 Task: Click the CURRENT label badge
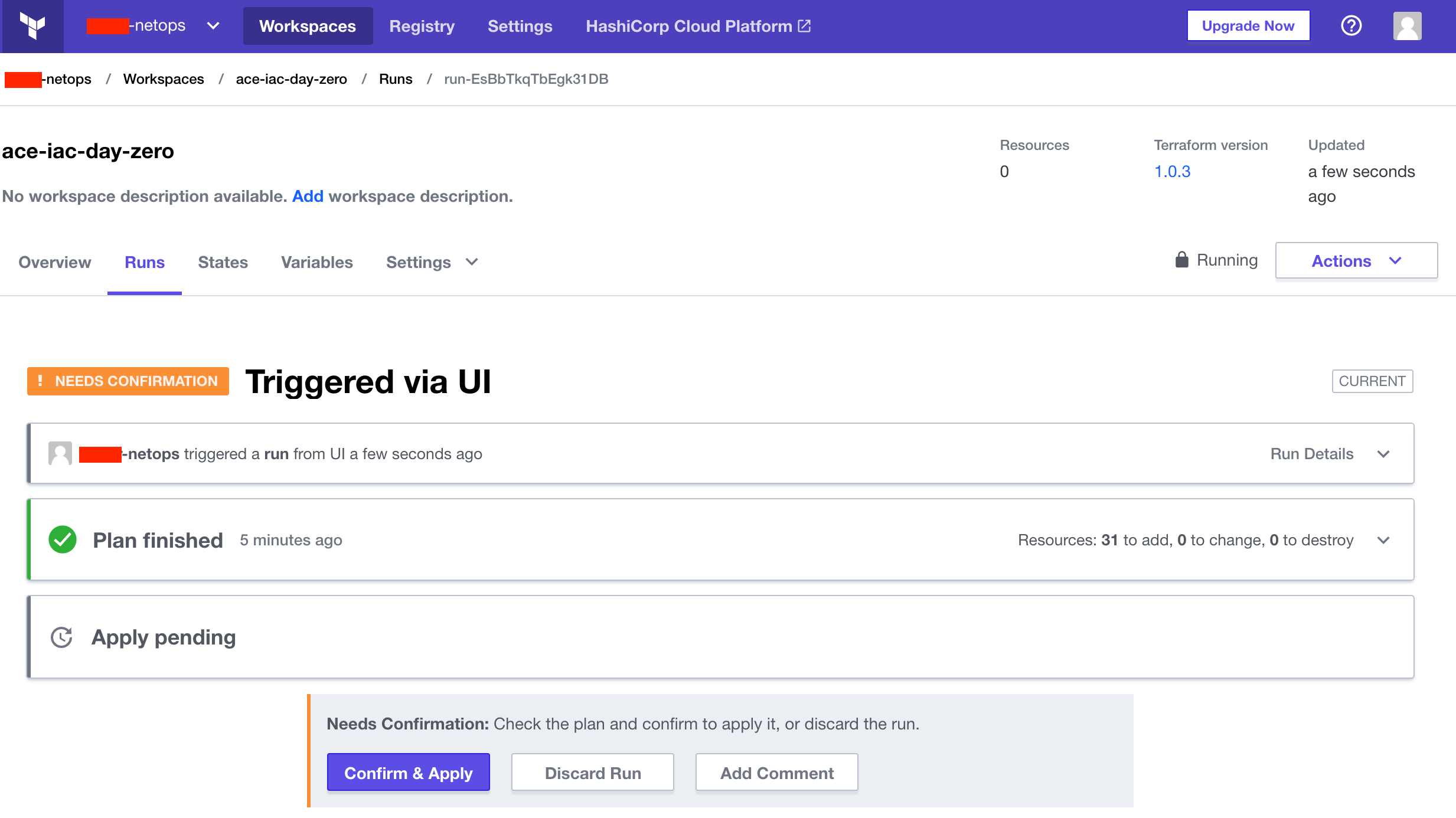pyautogui.click(x=1372, y=381)
